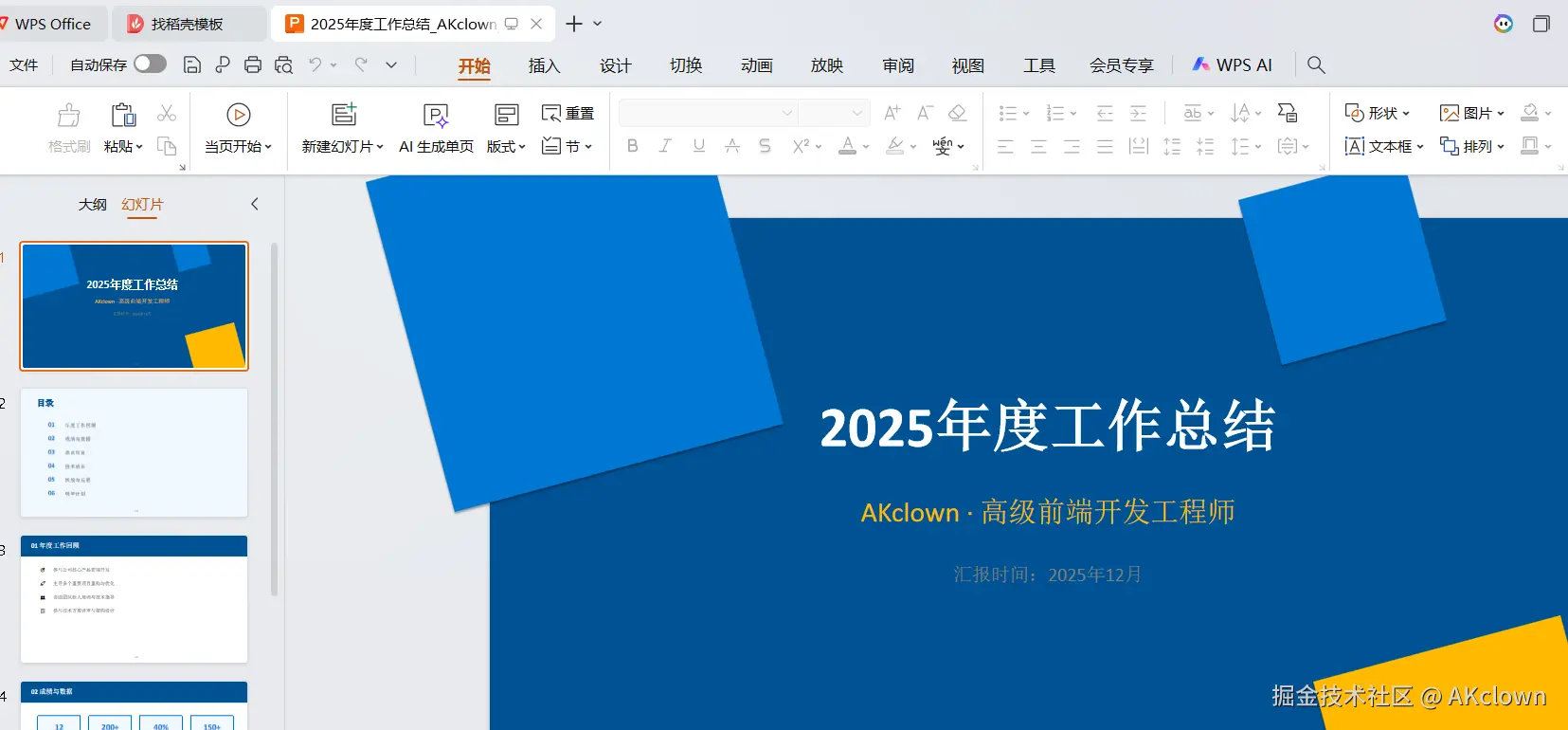1568x730 pixels.
Task: Decrease font size with A- icon
Action: pyautogui.click(x=926, y=113)
